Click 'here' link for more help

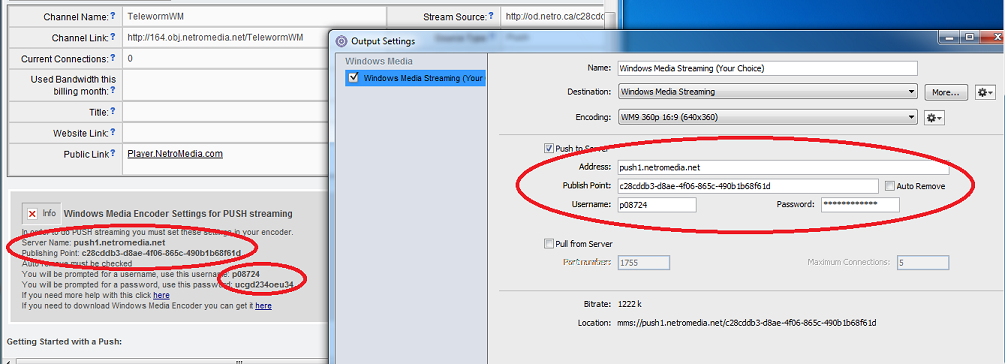point(162,295)
